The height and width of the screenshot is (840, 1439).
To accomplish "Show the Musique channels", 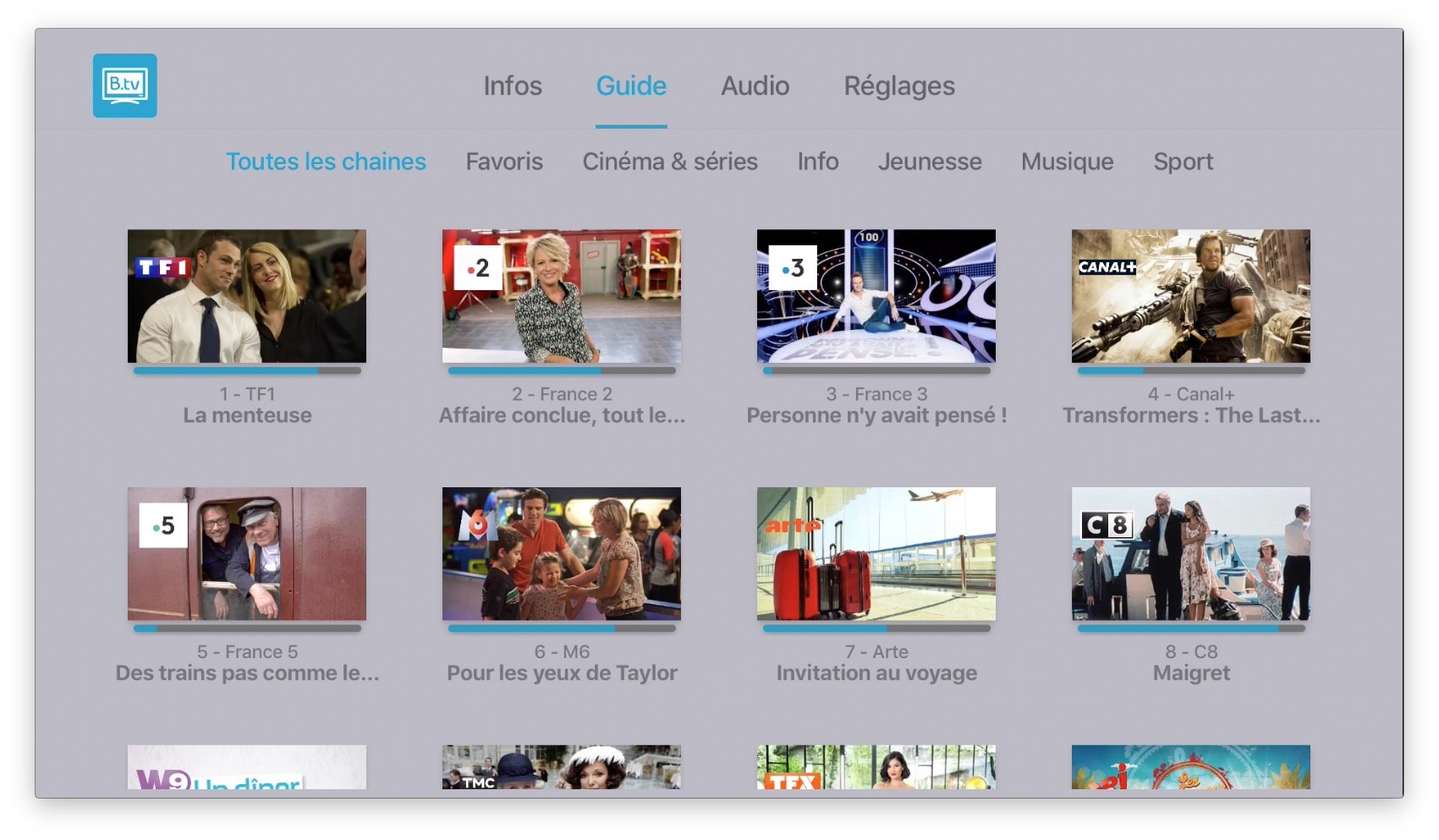I will tap(1067, 162).
